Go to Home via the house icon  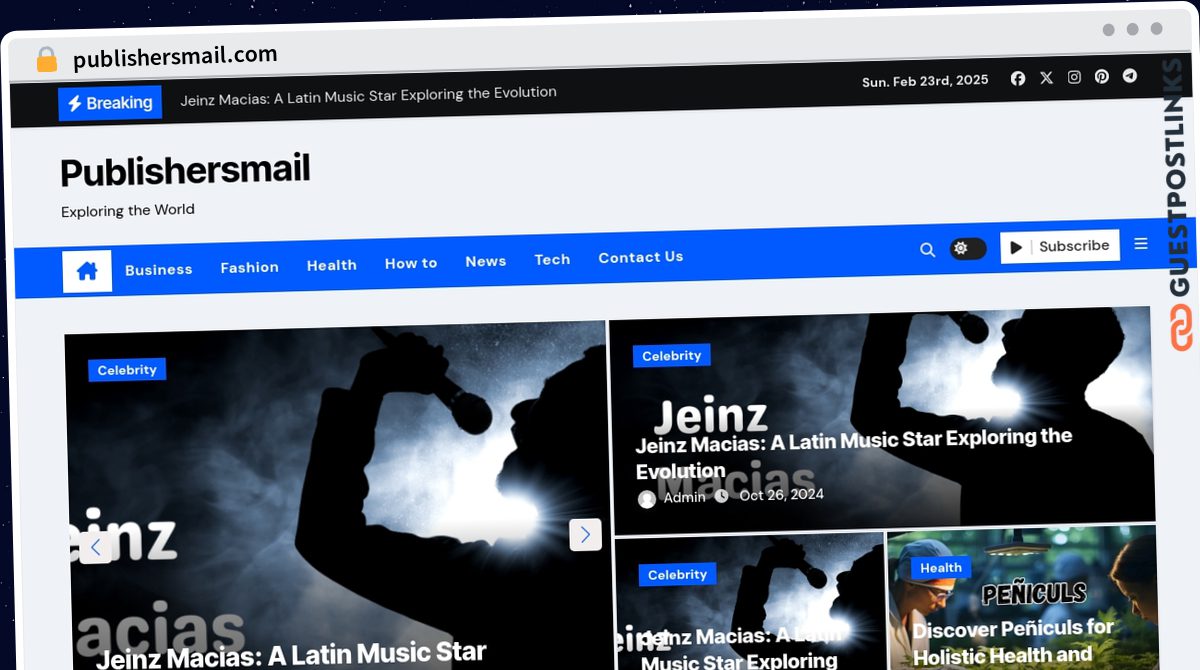coord(87,271)
